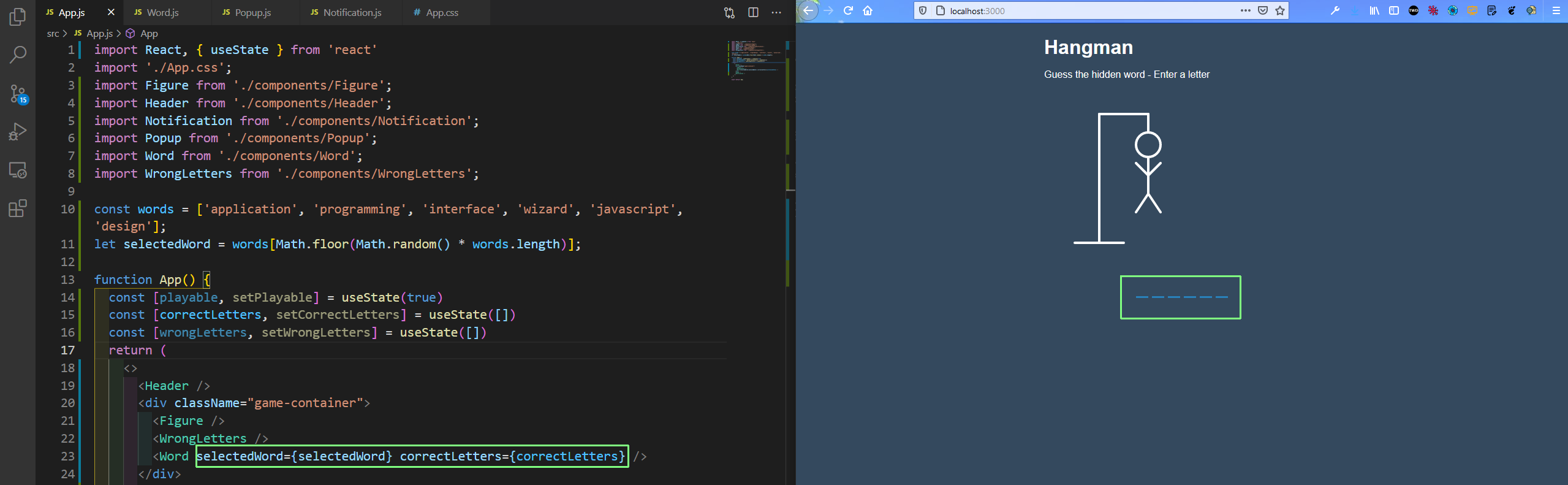Split the editor to the right
Viewport: 1568px width, 485px height.
coord(753,12)
